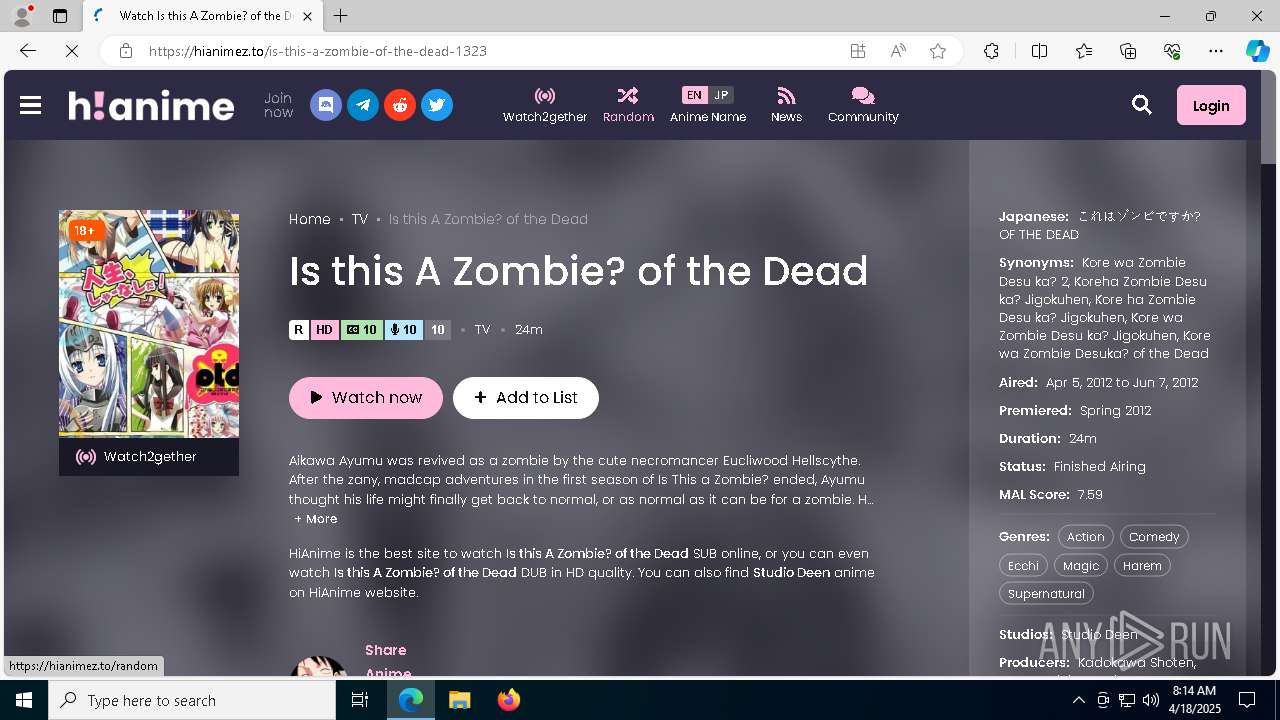Open the Telegram join icon

[363, 105]
